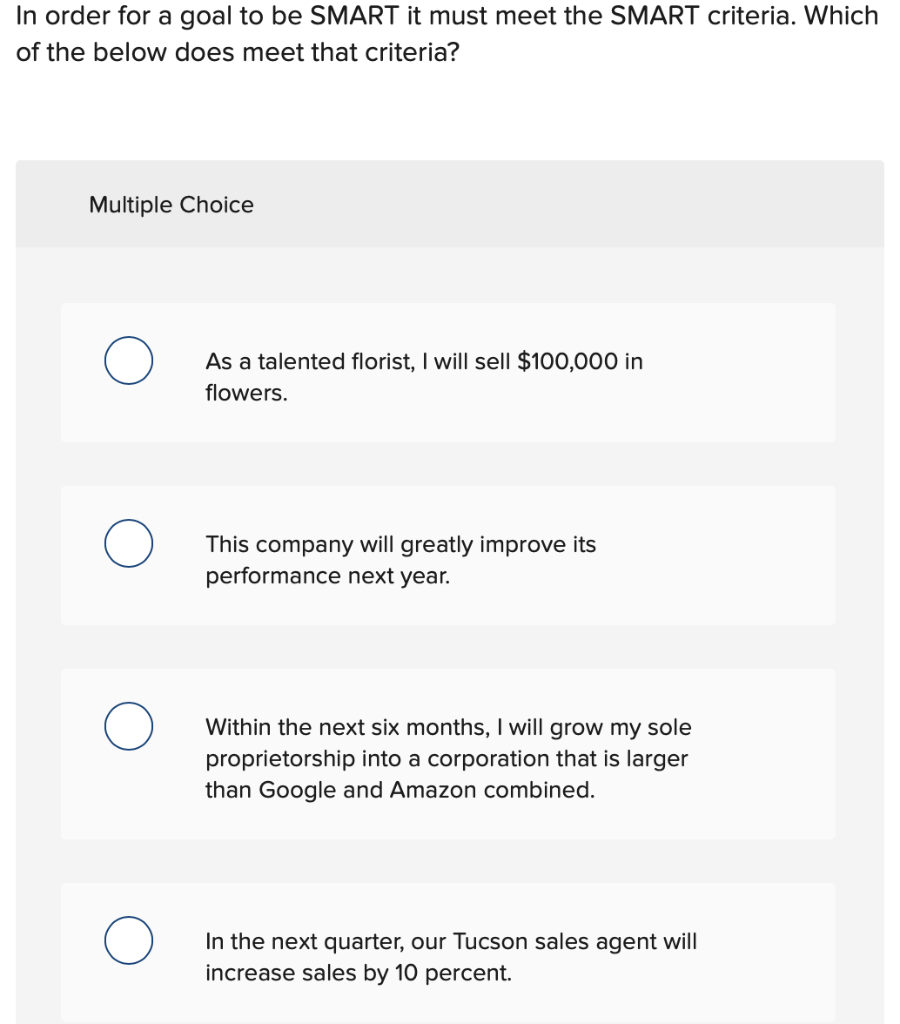
Task: Click the line "performance next year."
Action: click(x=328, y=576)
